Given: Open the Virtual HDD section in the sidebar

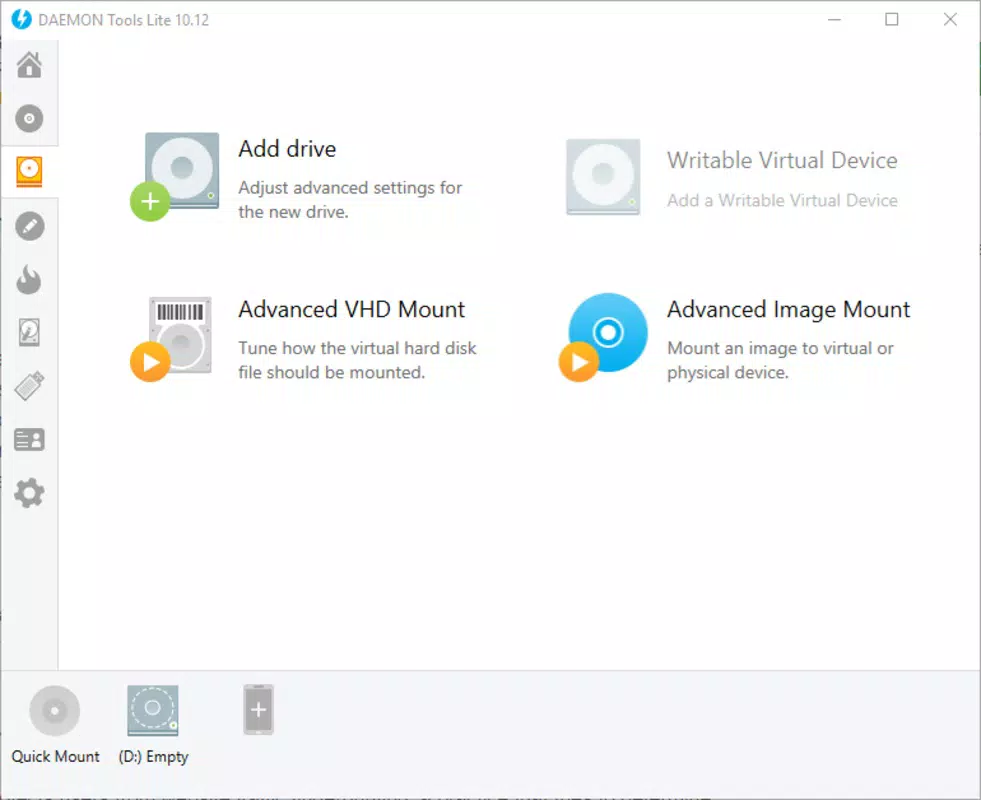Looking at the screenshot, I should (x=29, y=332).
